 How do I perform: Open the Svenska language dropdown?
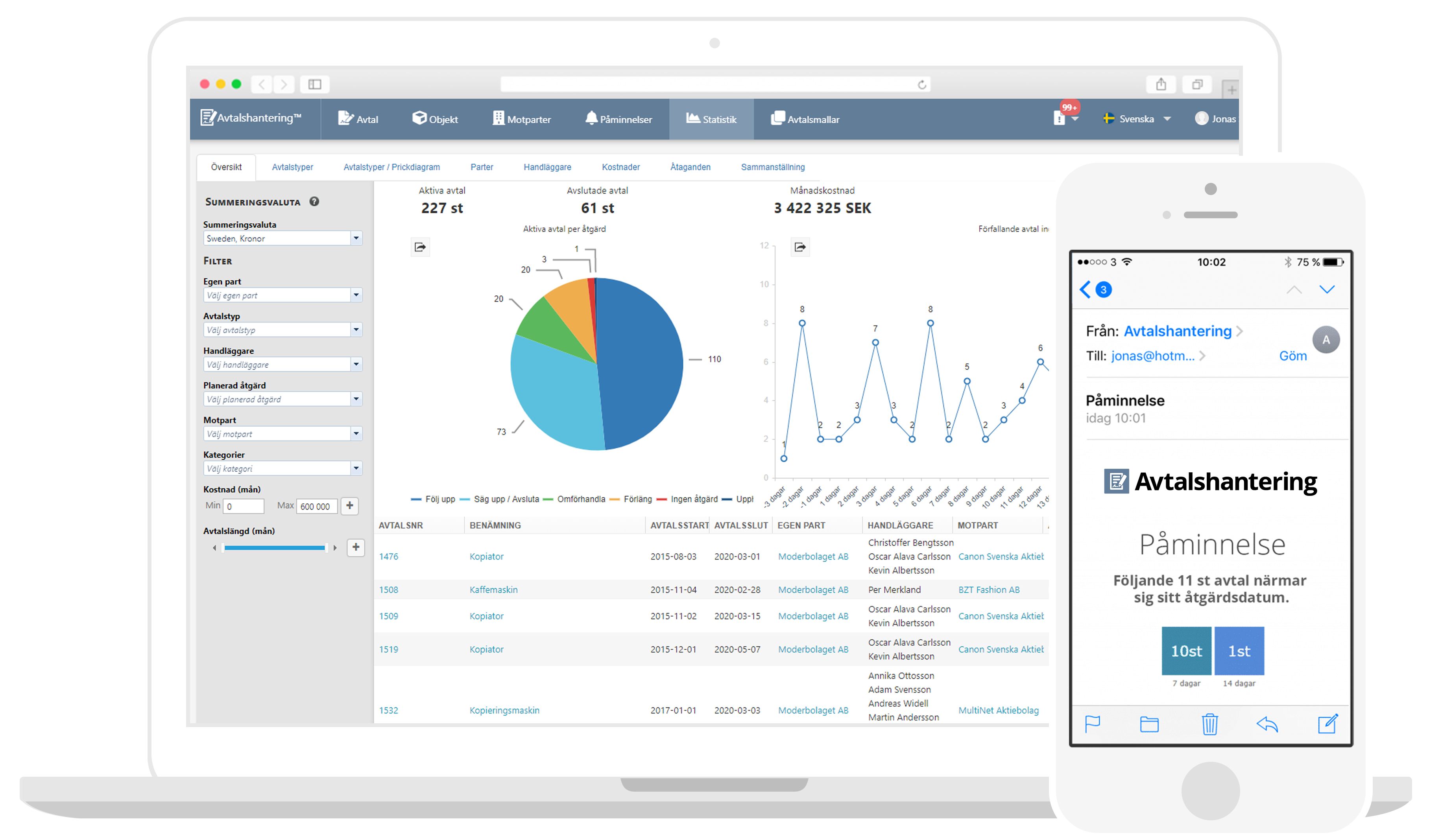1137,119
